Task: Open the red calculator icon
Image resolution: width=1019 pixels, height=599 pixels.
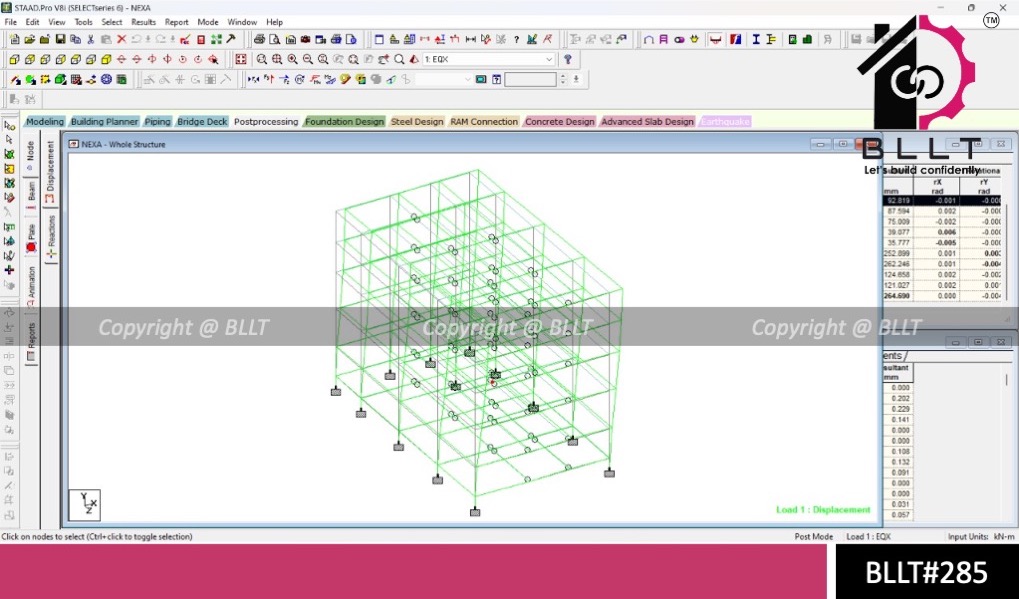Action: (x=201, y=39)
